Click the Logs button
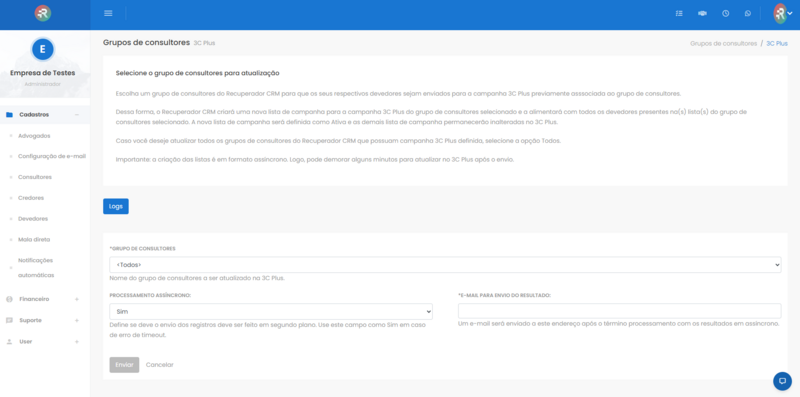Viewport: 800px width, 397px height. click(116, 206)
